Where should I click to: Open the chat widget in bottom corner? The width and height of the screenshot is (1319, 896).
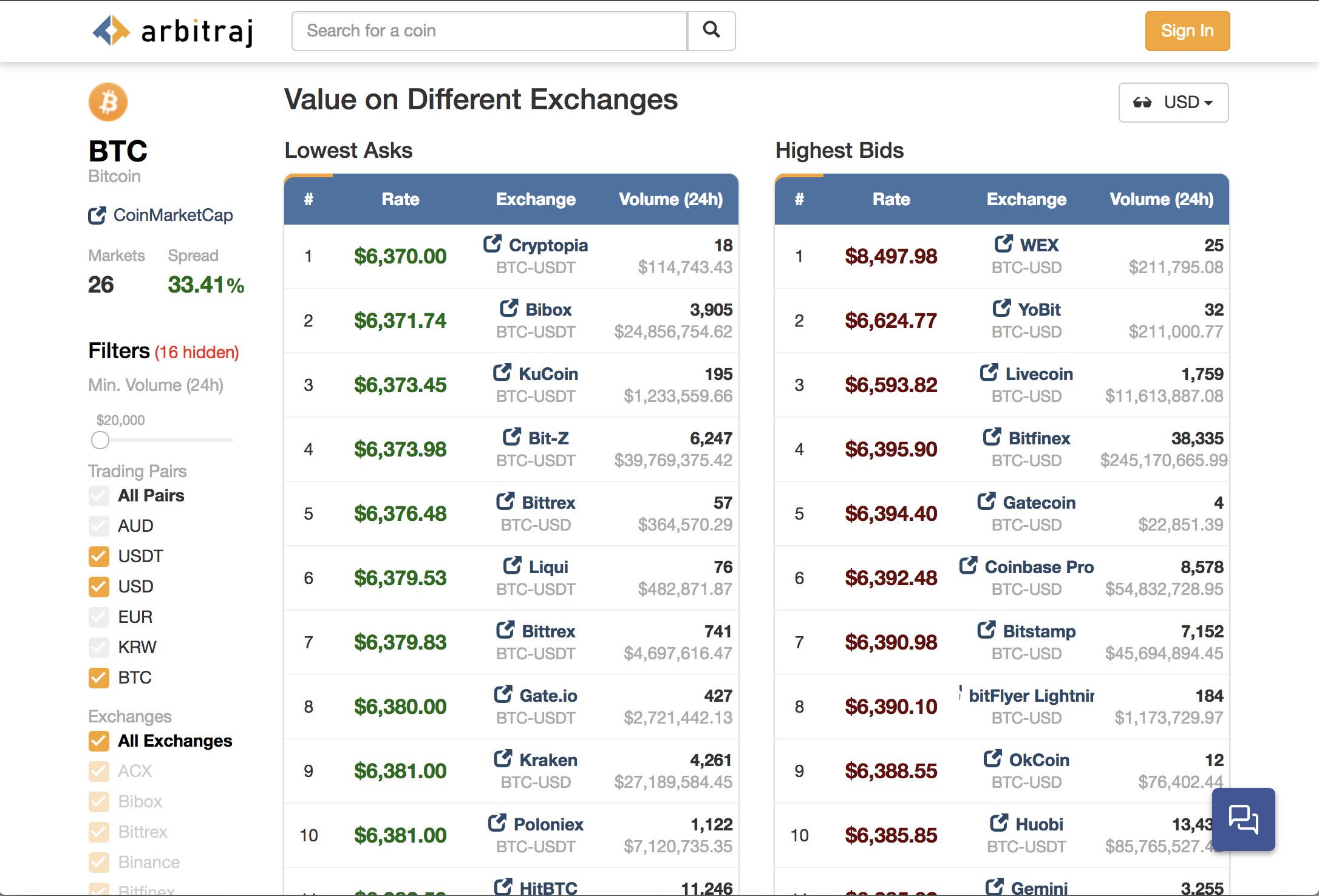point(1242,819)
